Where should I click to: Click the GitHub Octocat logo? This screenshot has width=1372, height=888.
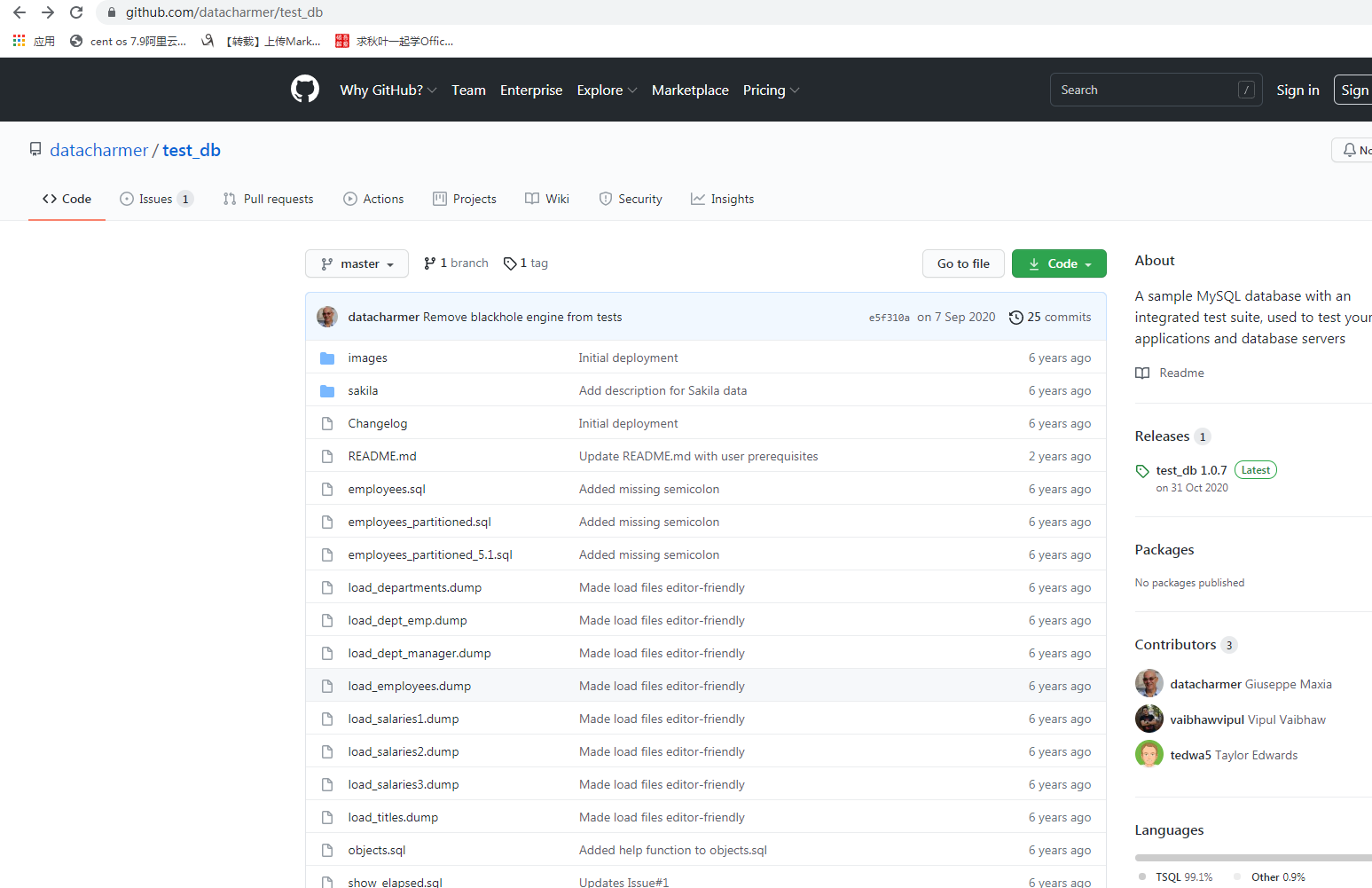tap(305, 90)
